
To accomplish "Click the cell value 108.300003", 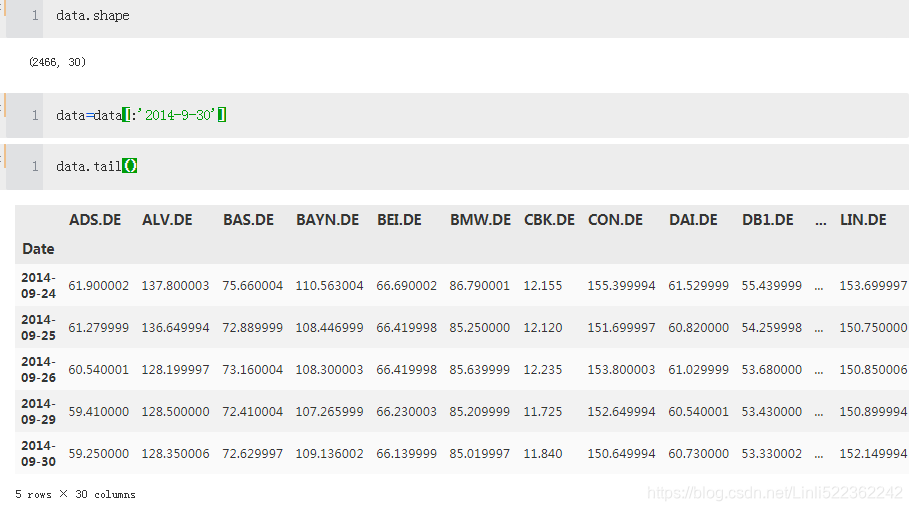I will point(329,369).
